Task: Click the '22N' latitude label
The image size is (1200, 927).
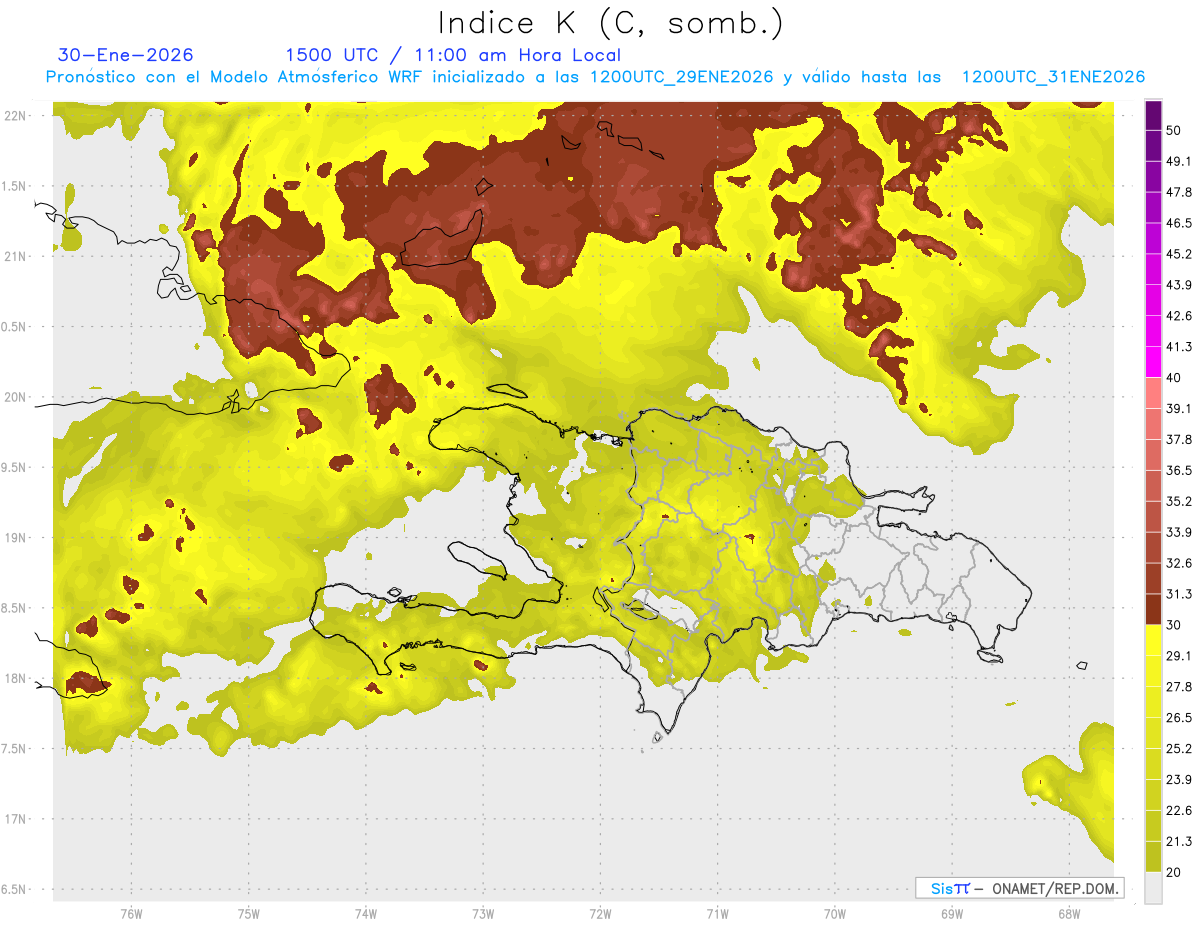Action: pyautogui.click(x=15, y=115)
